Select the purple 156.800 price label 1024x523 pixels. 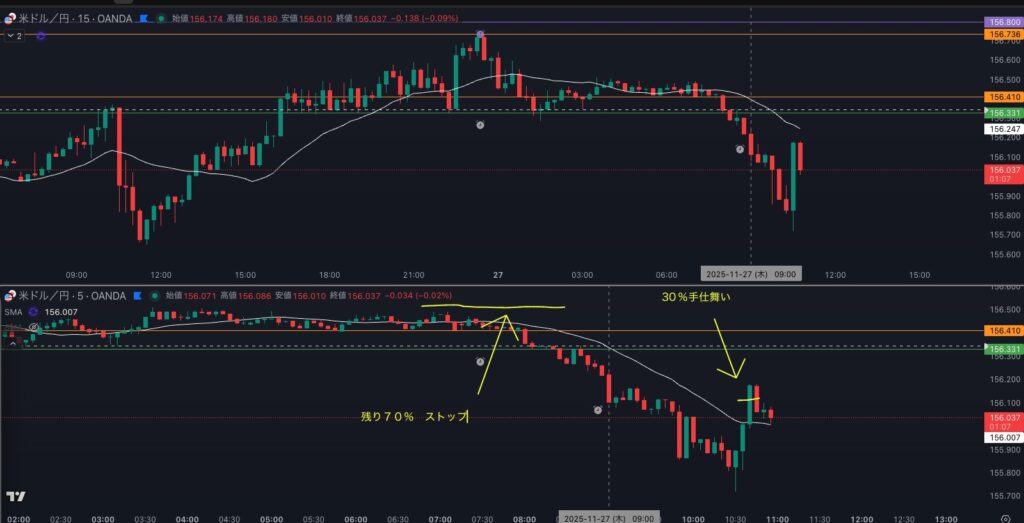coord(1003,22)
